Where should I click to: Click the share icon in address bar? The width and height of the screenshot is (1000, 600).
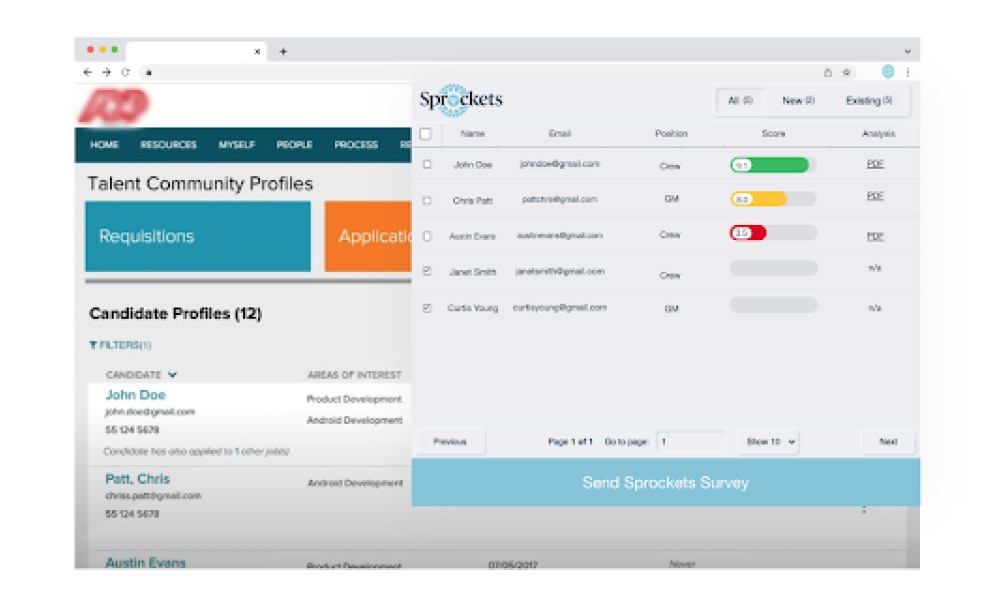(828, 73)
